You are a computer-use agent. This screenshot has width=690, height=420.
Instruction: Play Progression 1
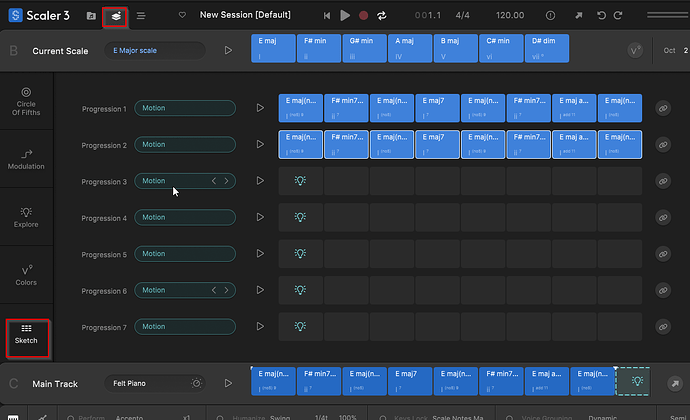tap(260, 108)
